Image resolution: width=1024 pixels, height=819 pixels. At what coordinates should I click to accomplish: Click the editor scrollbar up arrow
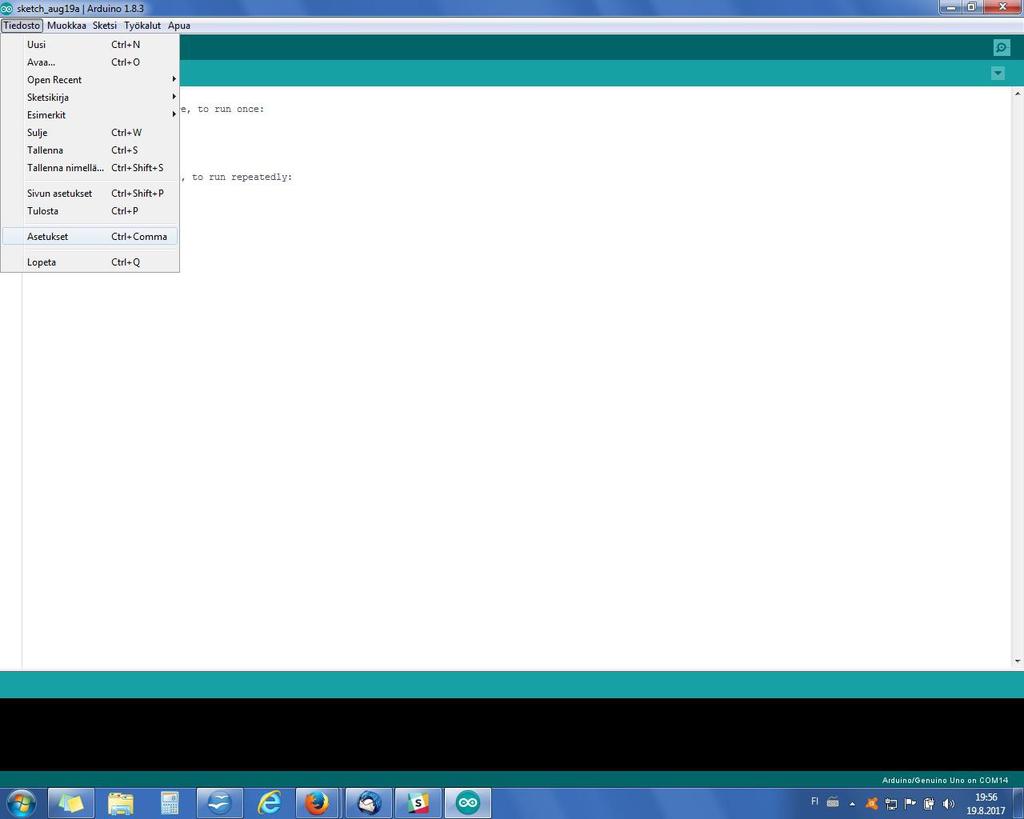(1017, 94)
